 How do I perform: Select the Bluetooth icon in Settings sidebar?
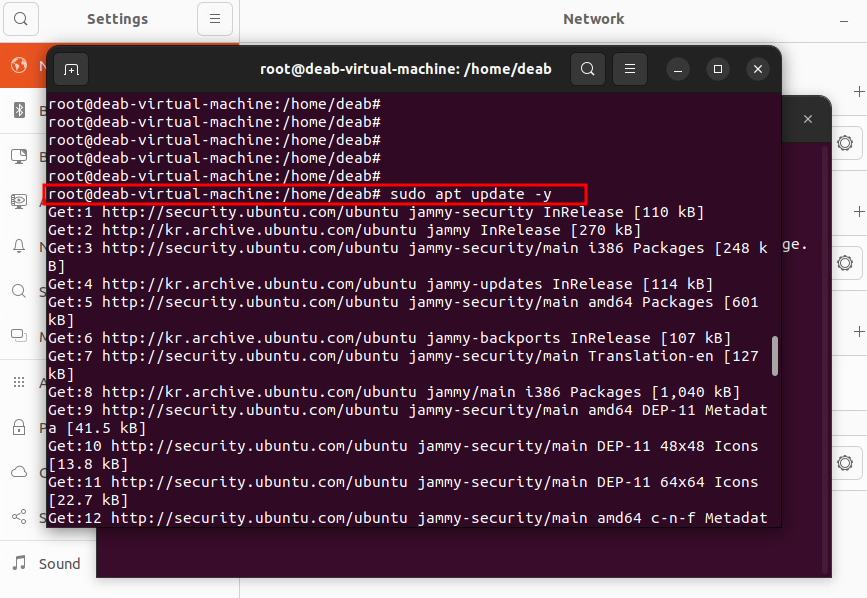pos(19,110)
